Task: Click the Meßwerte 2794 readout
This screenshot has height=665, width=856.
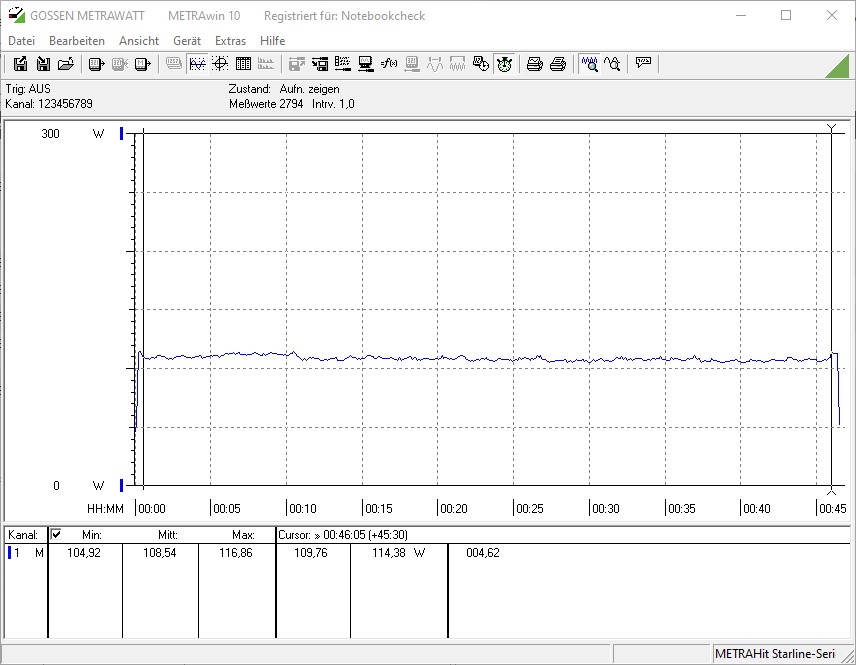Action: coord(266,104)
